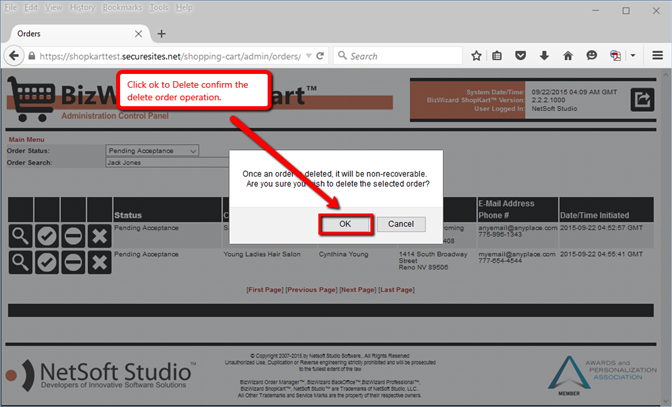Click the site security padlock icon
The height and width of the screenshot is (407, 672).
(x=32, y=56)
